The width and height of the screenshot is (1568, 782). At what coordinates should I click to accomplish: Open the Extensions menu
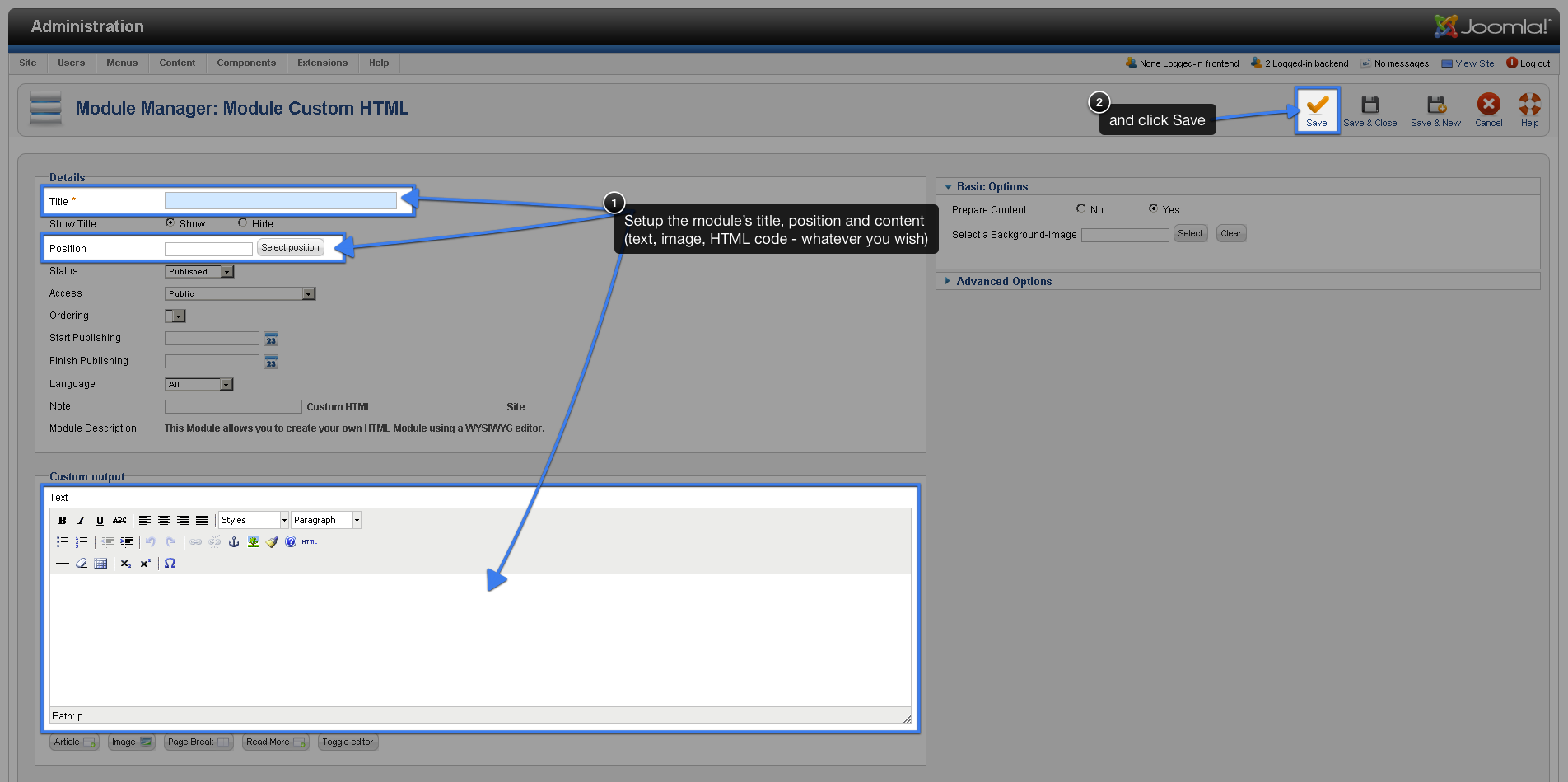click(322, 63)
